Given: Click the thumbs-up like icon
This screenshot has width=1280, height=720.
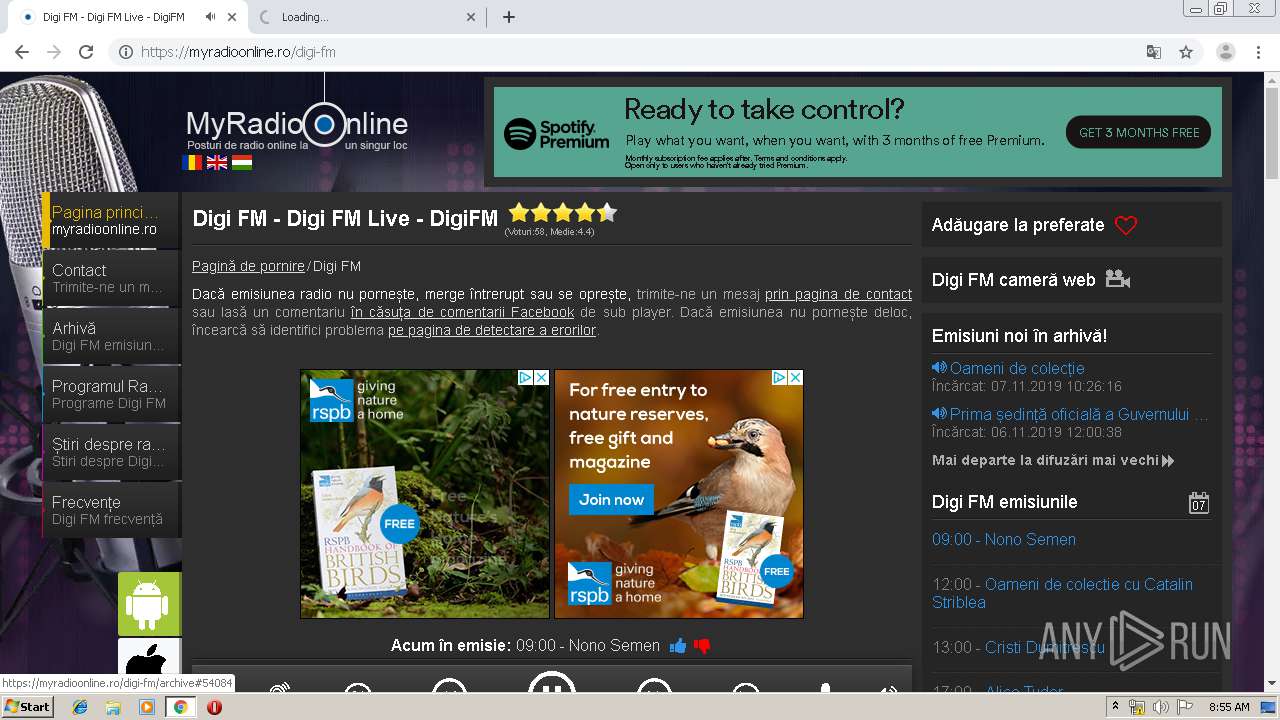Looking at the screenshot, I should (678, 646).
